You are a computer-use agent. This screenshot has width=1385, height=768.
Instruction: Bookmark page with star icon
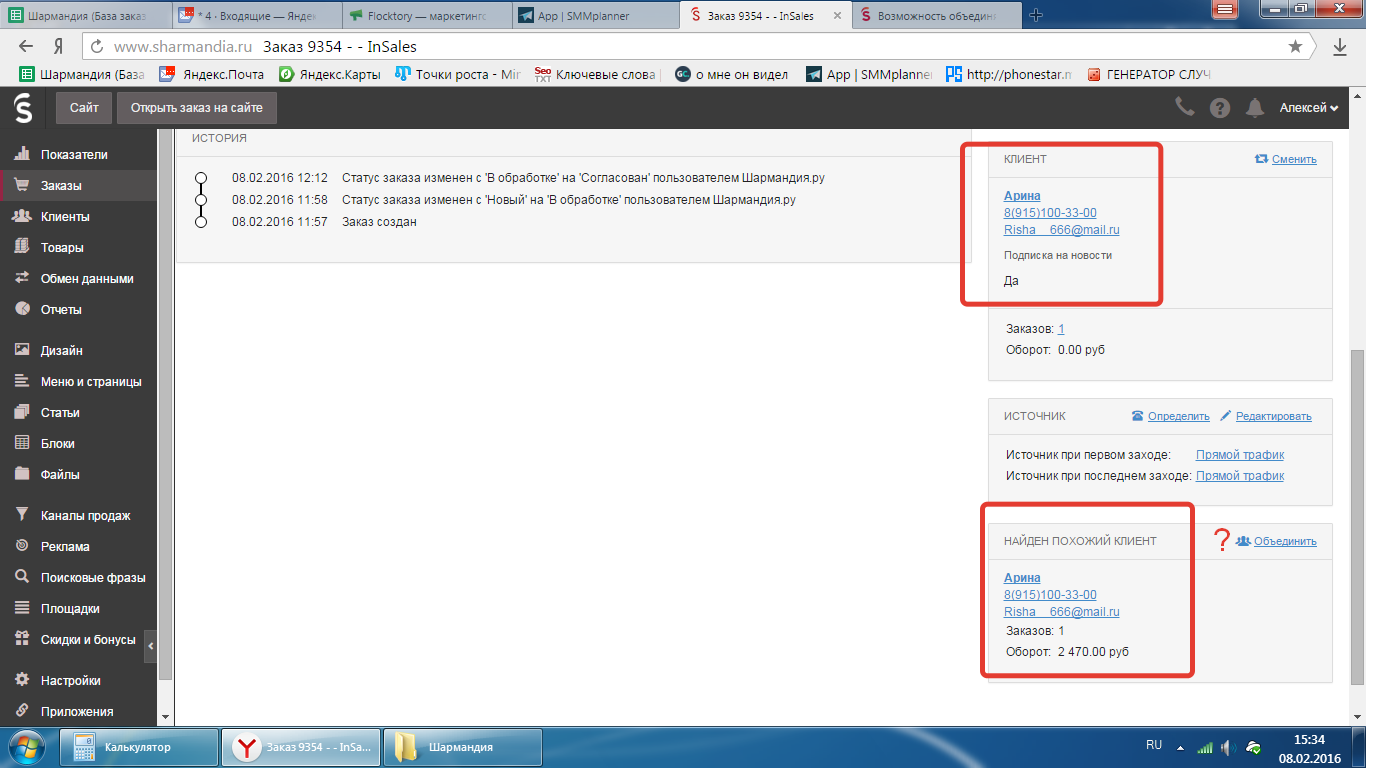(x=1295, y=46)
